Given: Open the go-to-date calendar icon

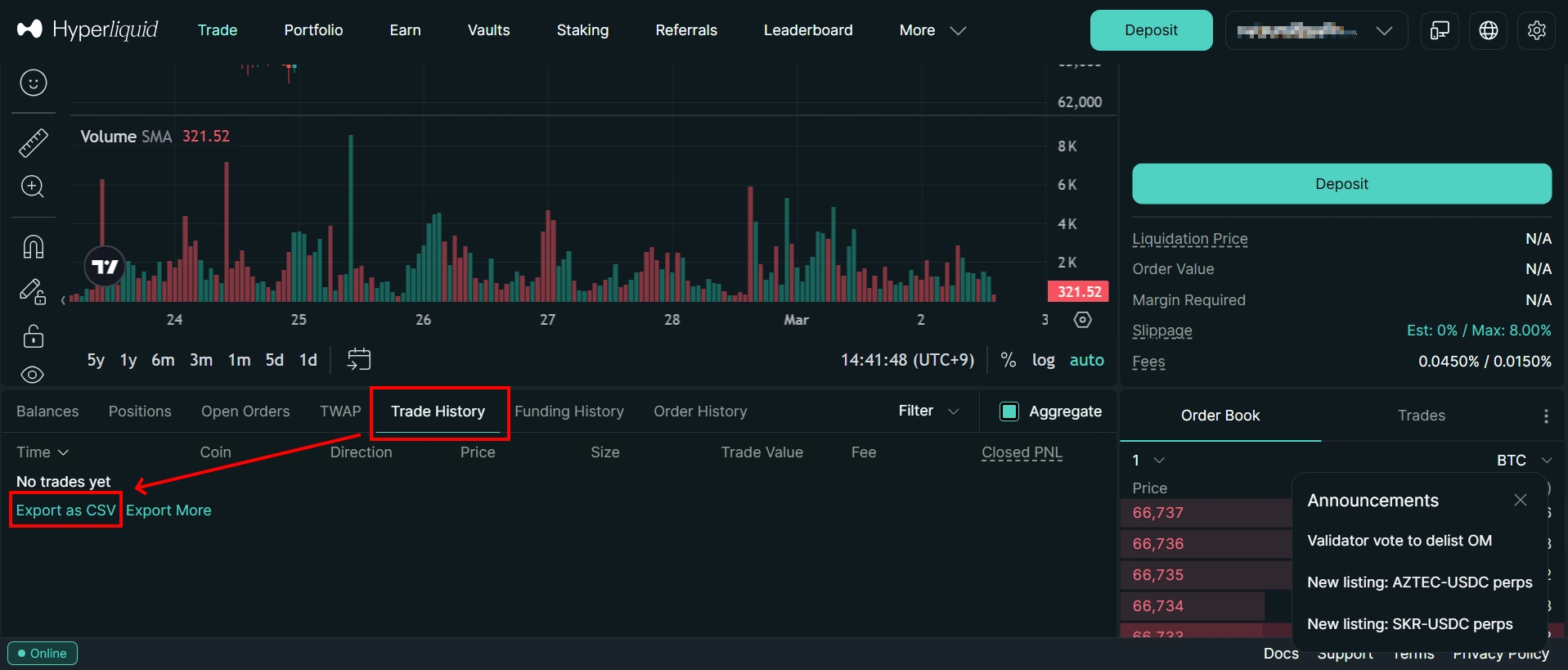Looking at the screenshot, I should (x=359, y=359).
